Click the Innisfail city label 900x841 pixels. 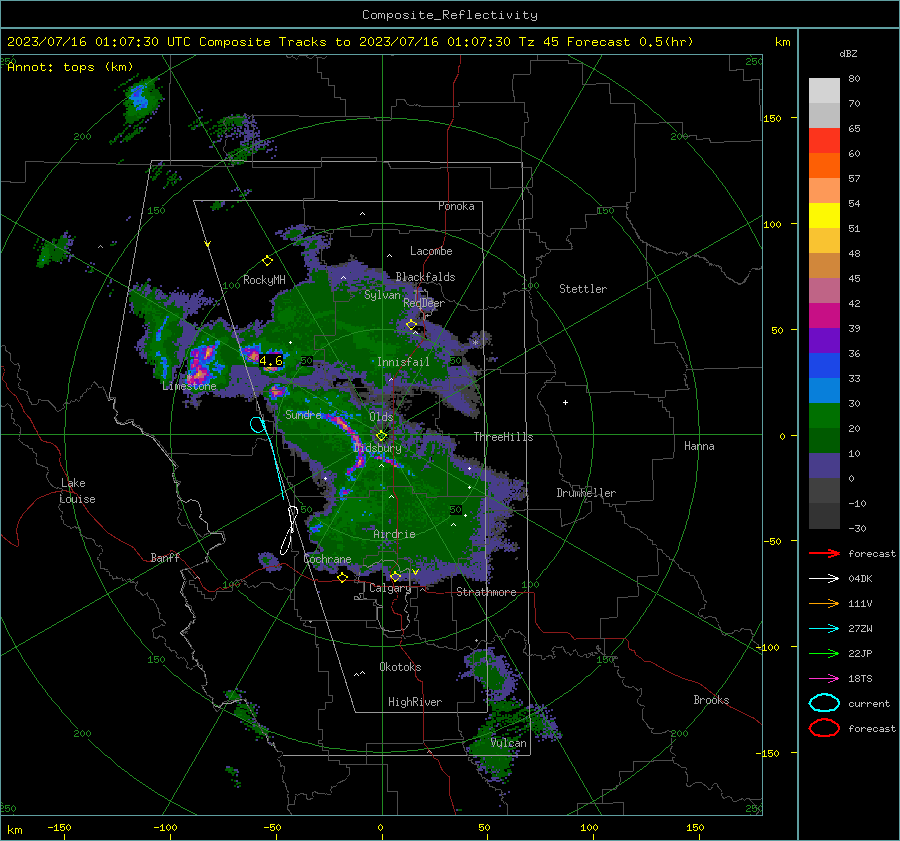click(403, 362)
